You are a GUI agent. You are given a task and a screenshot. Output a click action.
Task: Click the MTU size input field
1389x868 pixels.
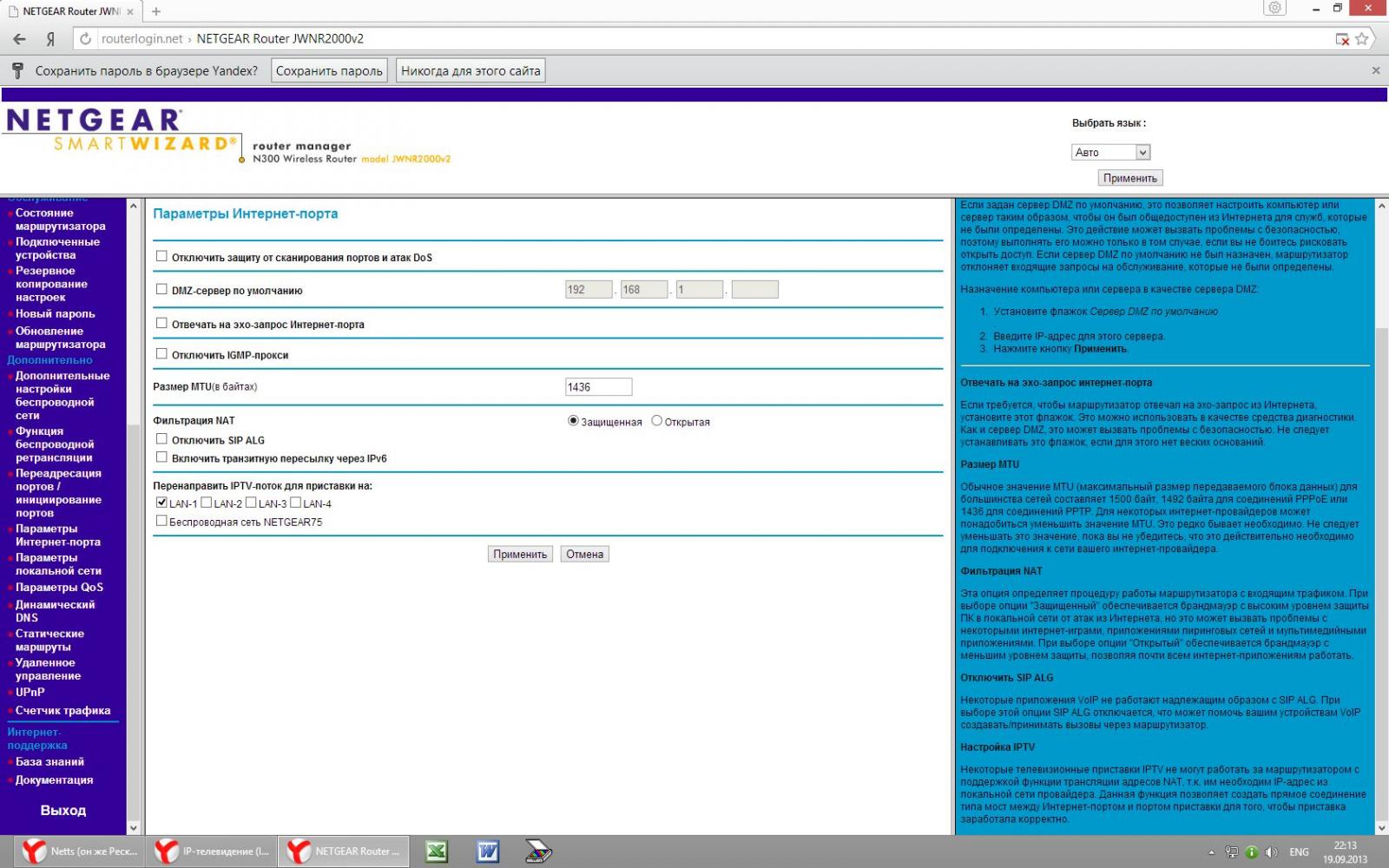click(x=599, y=387)
